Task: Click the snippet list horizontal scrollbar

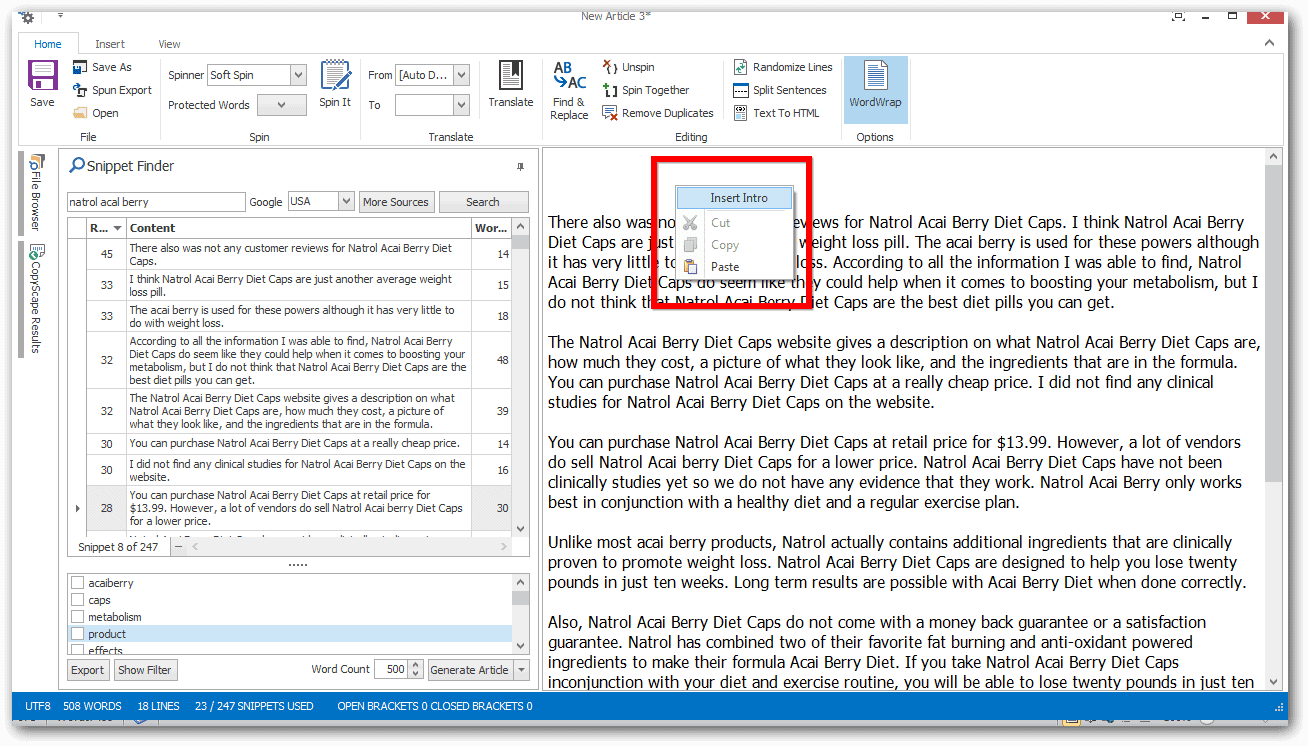Action: pyautogui.click(x=349, y=547)
